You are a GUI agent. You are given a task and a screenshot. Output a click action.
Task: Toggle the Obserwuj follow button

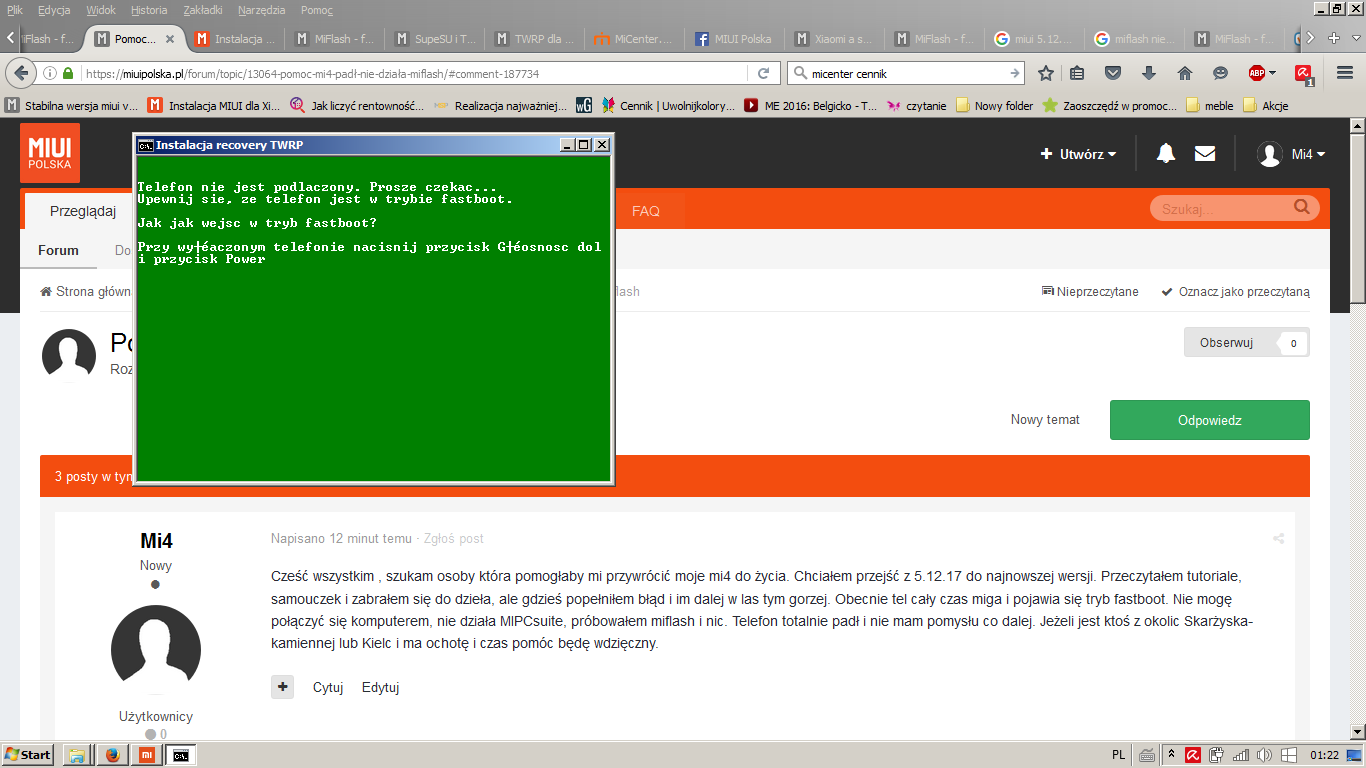[1226, 342]
